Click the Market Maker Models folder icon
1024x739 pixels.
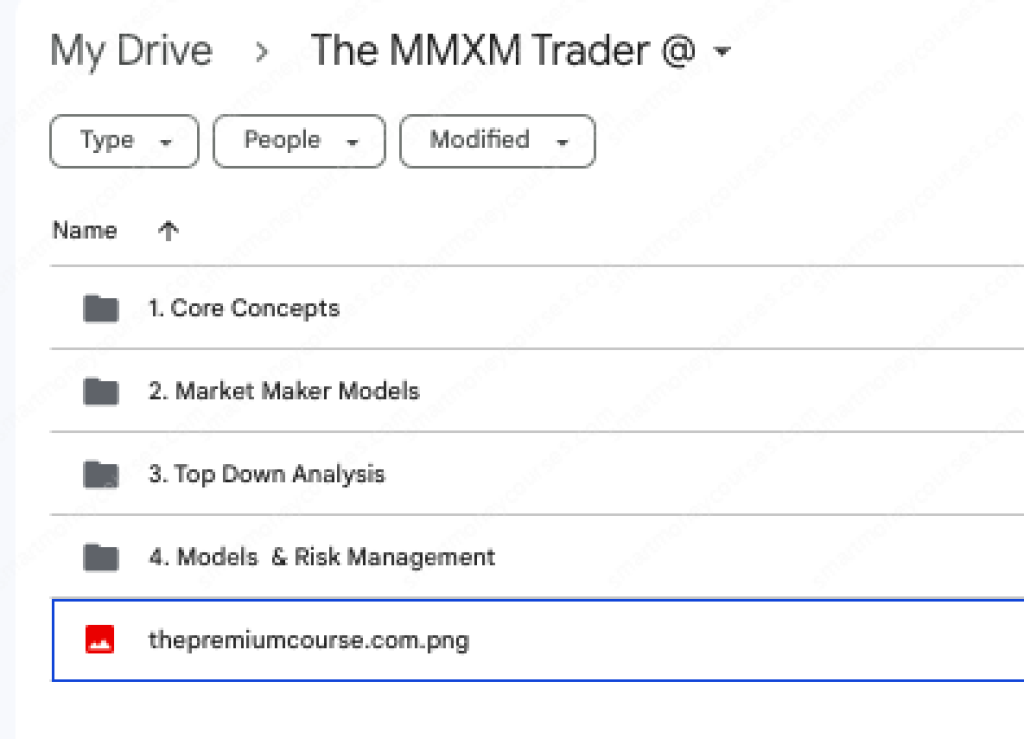point(100,391)
